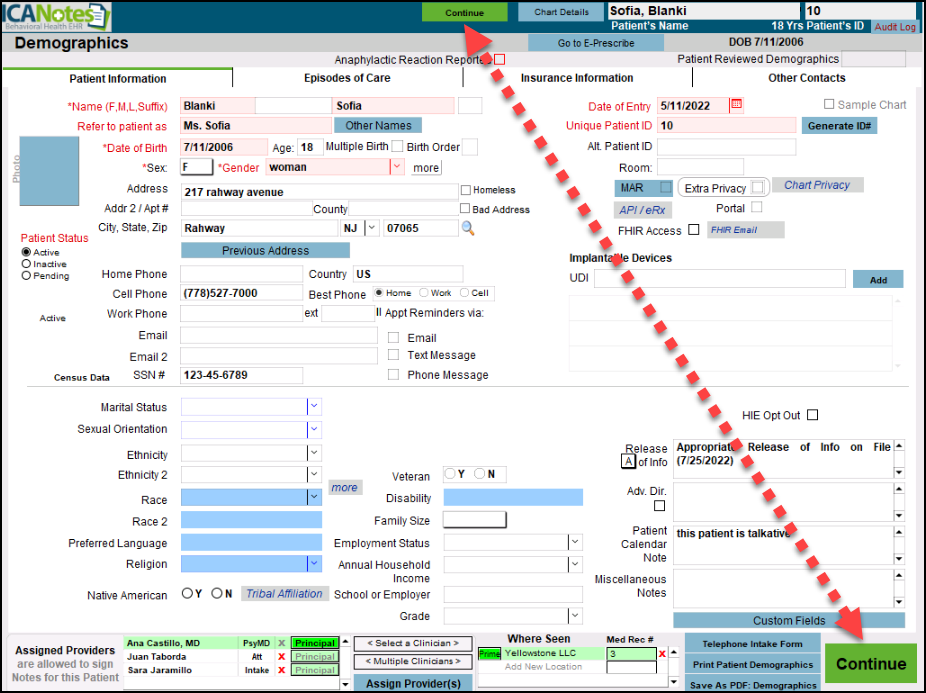Remove provider Sara Jaramillo with red X

[x=281, y=671]
